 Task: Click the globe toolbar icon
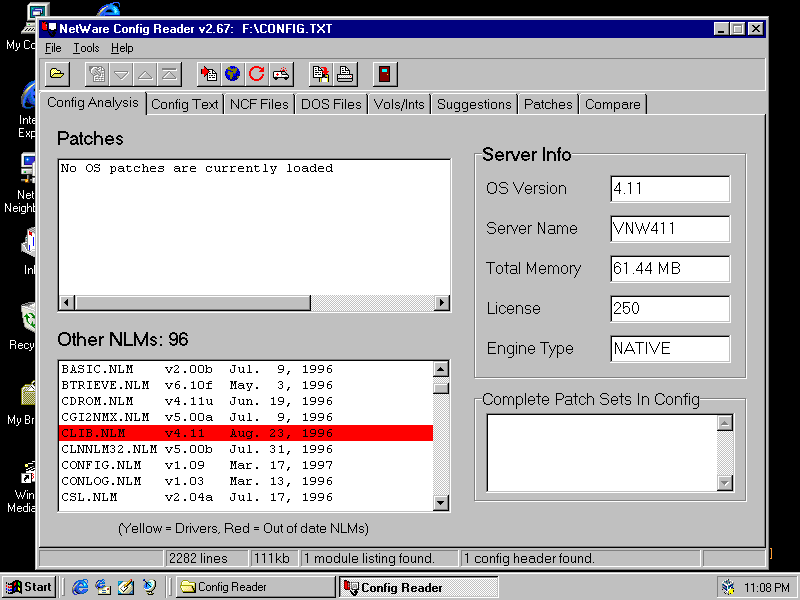point(233,74)
